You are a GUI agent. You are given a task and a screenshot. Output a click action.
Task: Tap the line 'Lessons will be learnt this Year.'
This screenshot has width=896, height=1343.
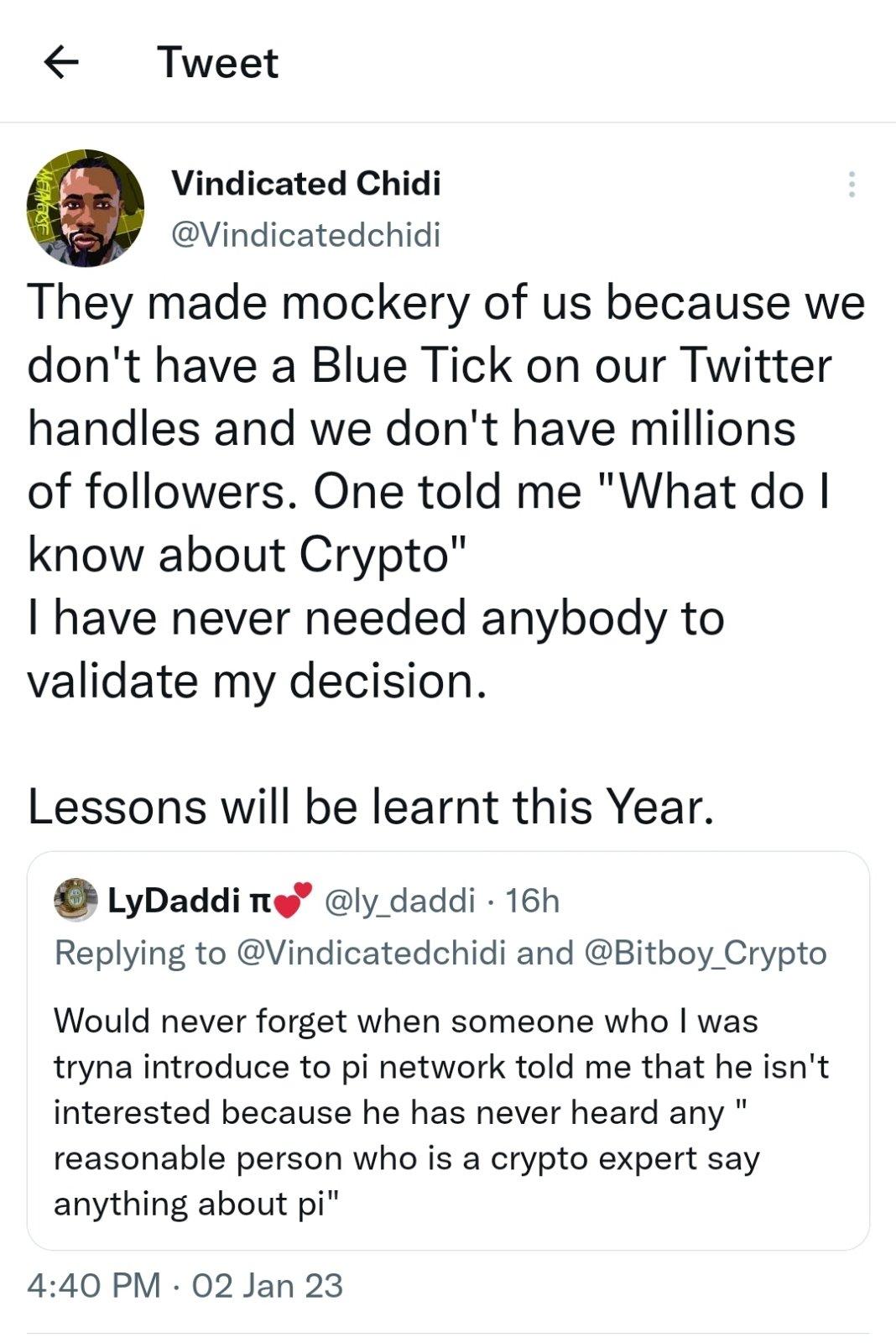[x=370, y=806]
